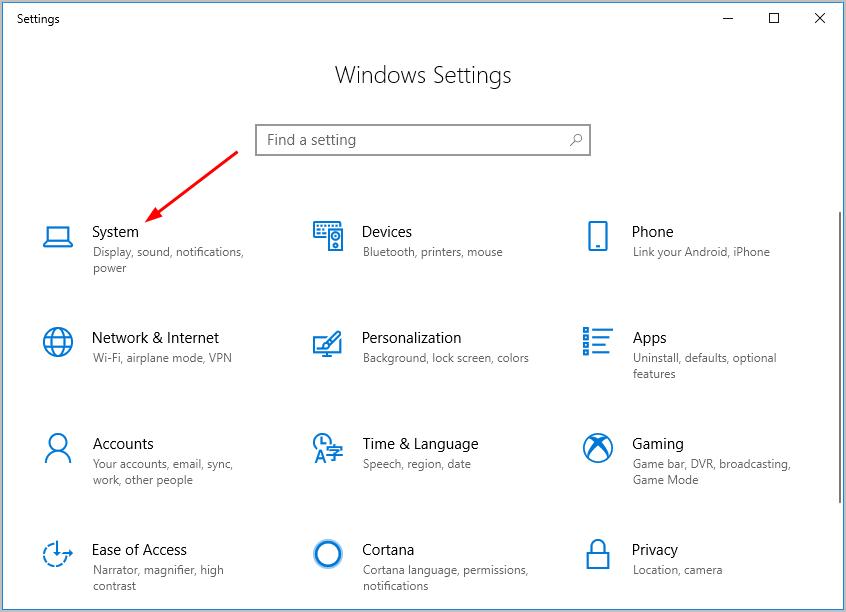Click the Apps list icon

tap(597, 341)
